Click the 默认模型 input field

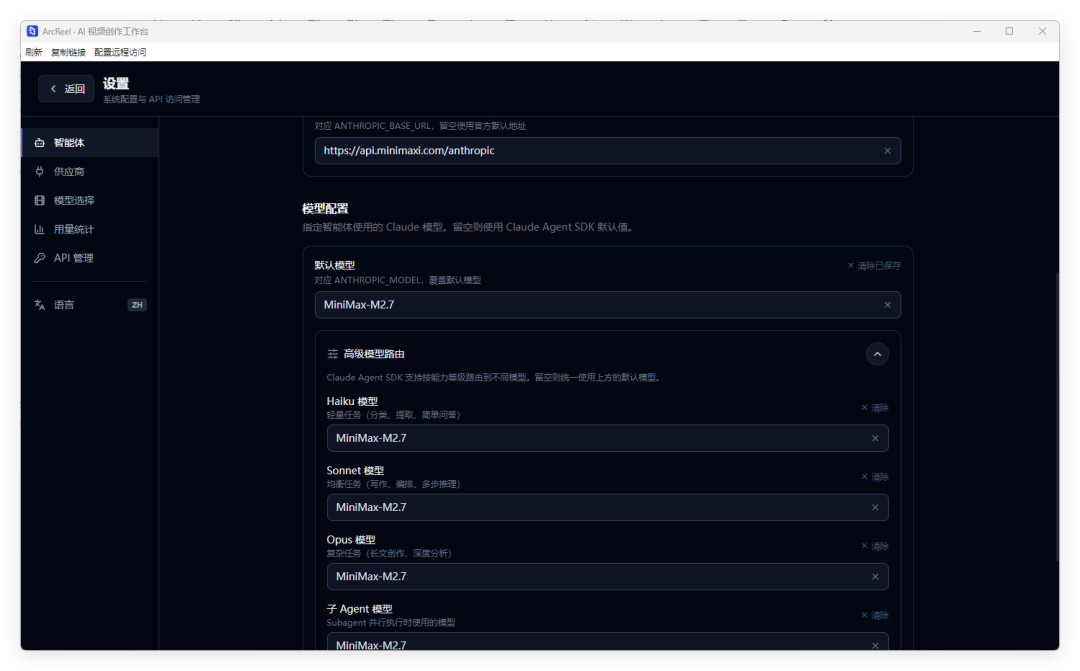pyautogui.click(x=608, y=305)
